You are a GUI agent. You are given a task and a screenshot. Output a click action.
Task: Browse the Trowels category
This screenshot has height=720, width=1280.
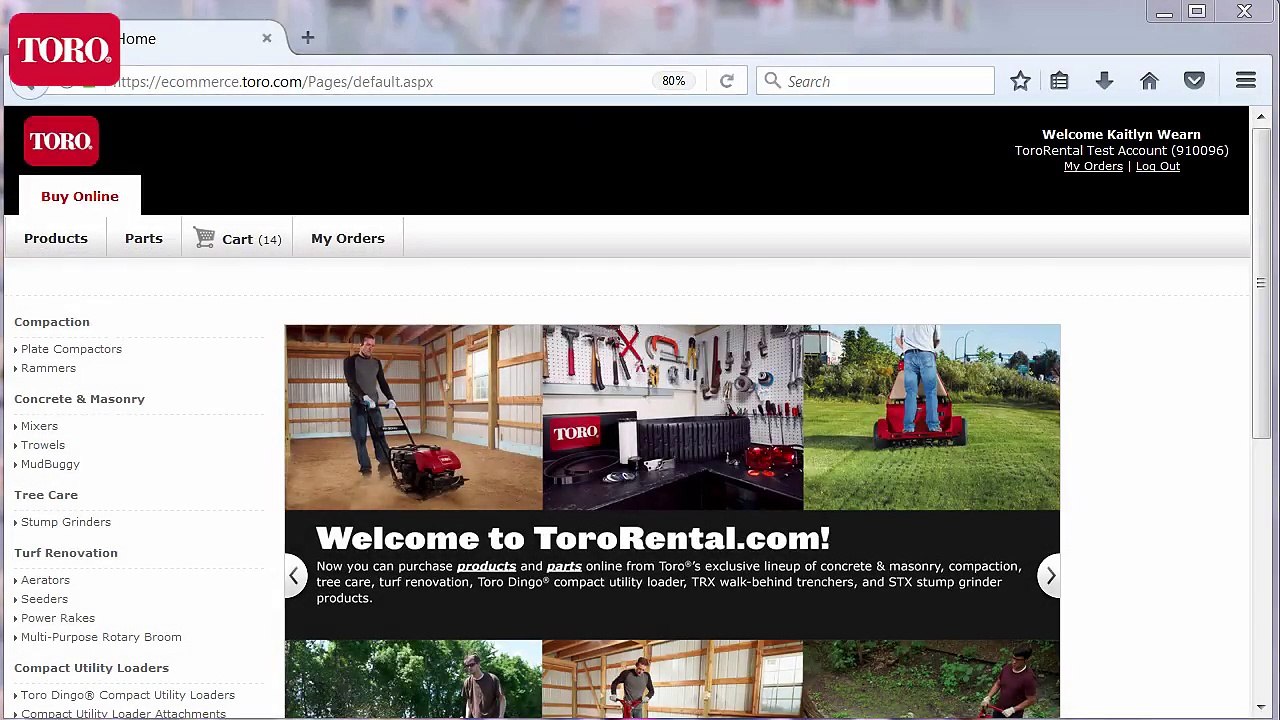tap(43, 445)
